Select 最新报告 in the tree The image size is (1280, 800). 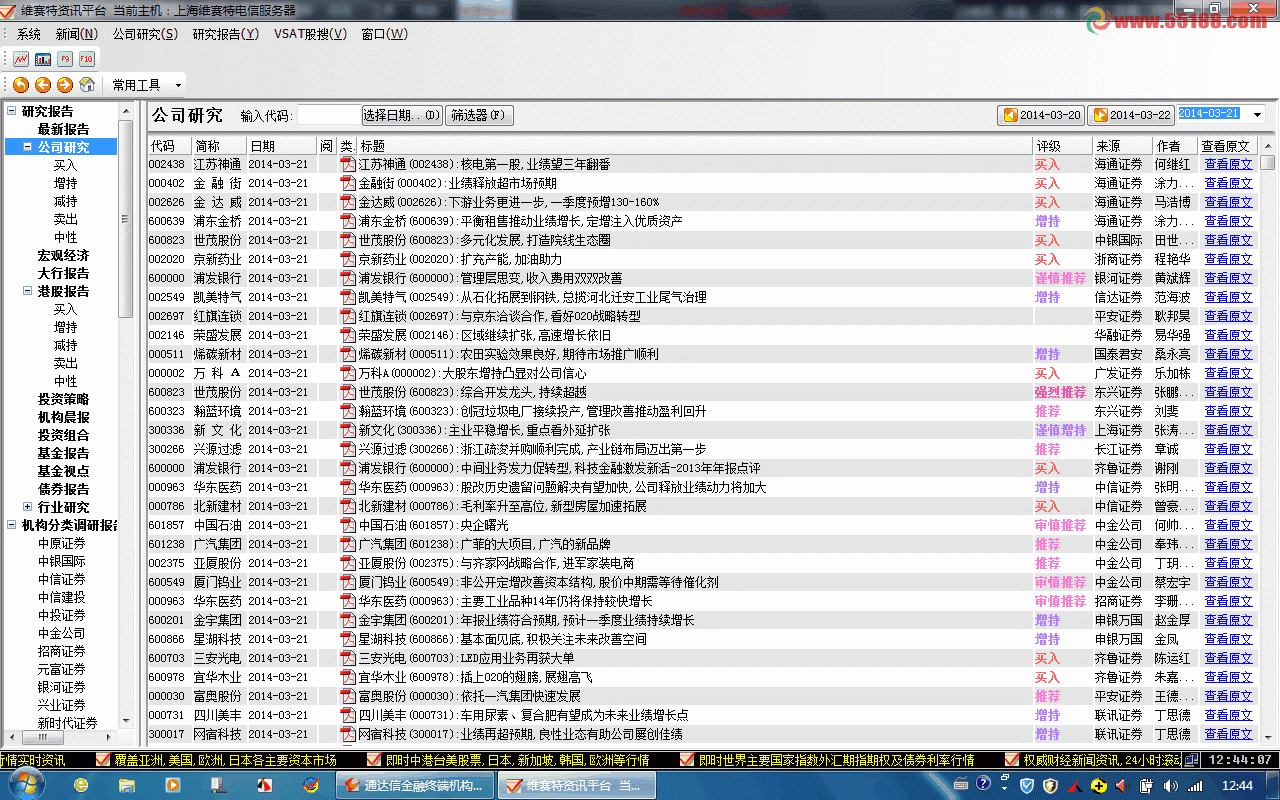pos(63,129)
